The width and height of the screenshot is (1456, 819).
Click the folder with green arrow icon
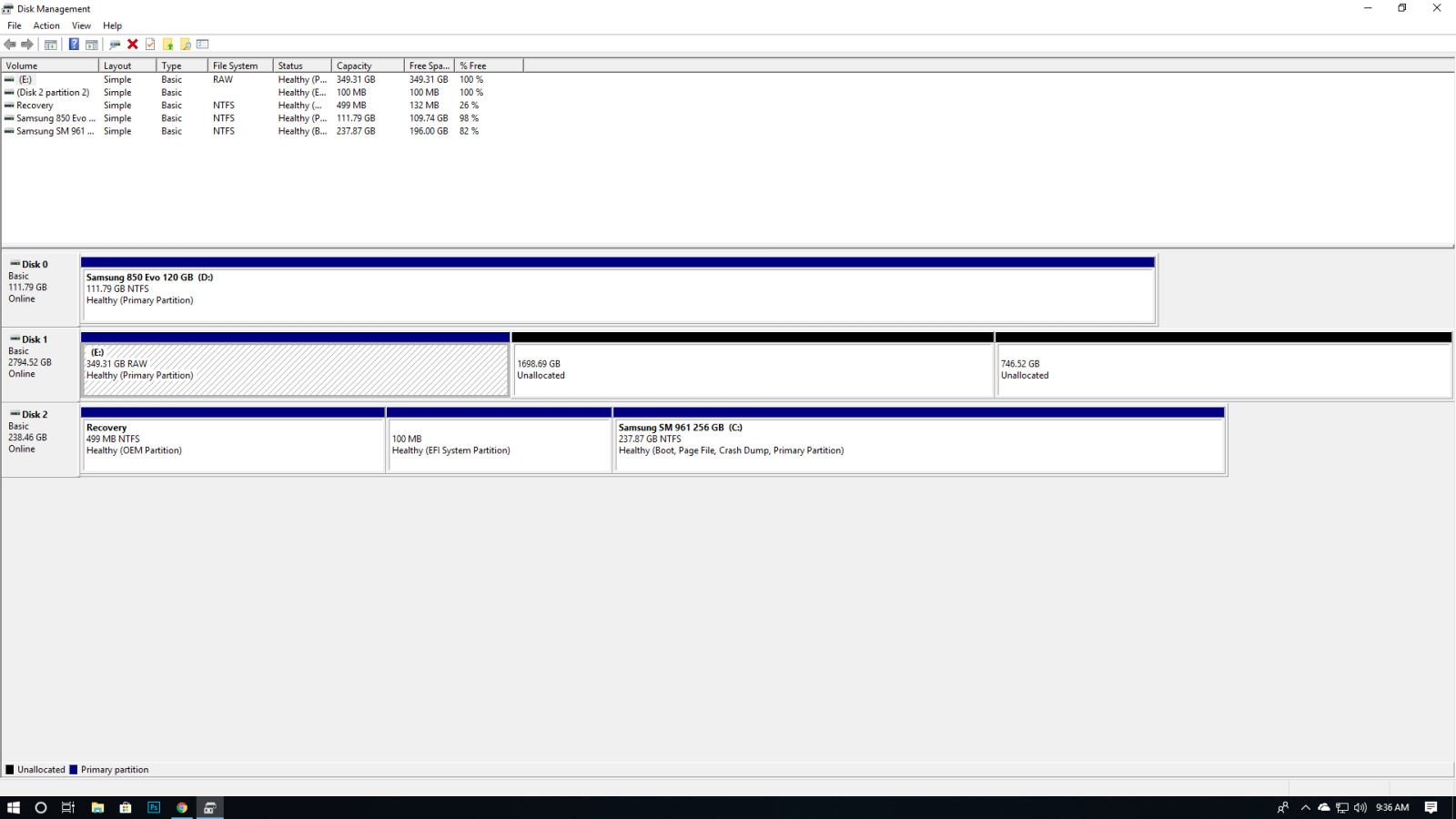pyautogui.click(x=168, y=44)
